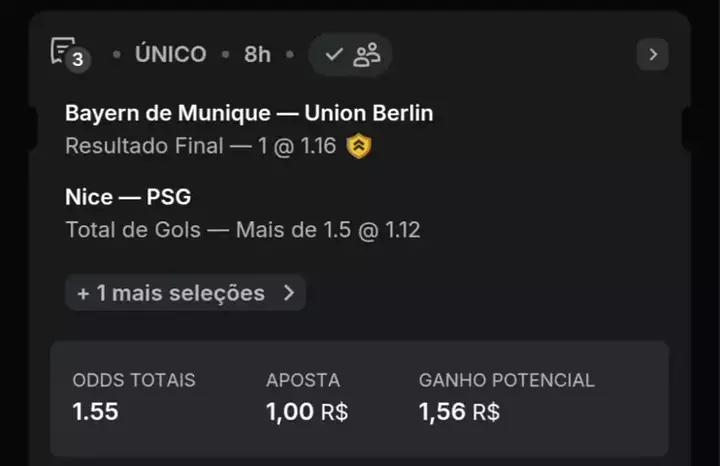This screenshot has width=720, height=466.
Task: Click the 1,00 R$ stake amount
Action: (307, 412)
